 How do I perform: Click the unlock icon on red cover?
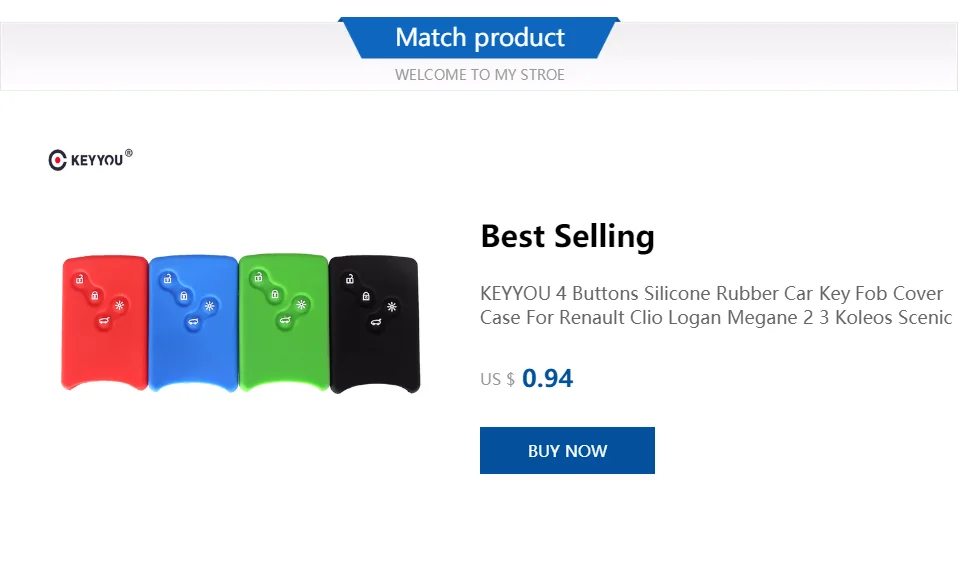tap(79, 279)
